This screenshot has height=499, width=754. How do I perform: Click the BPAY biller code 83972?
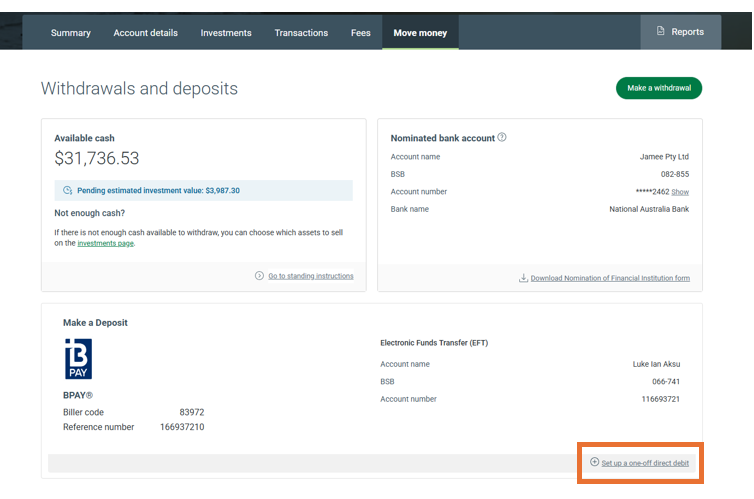coord(192,412)
